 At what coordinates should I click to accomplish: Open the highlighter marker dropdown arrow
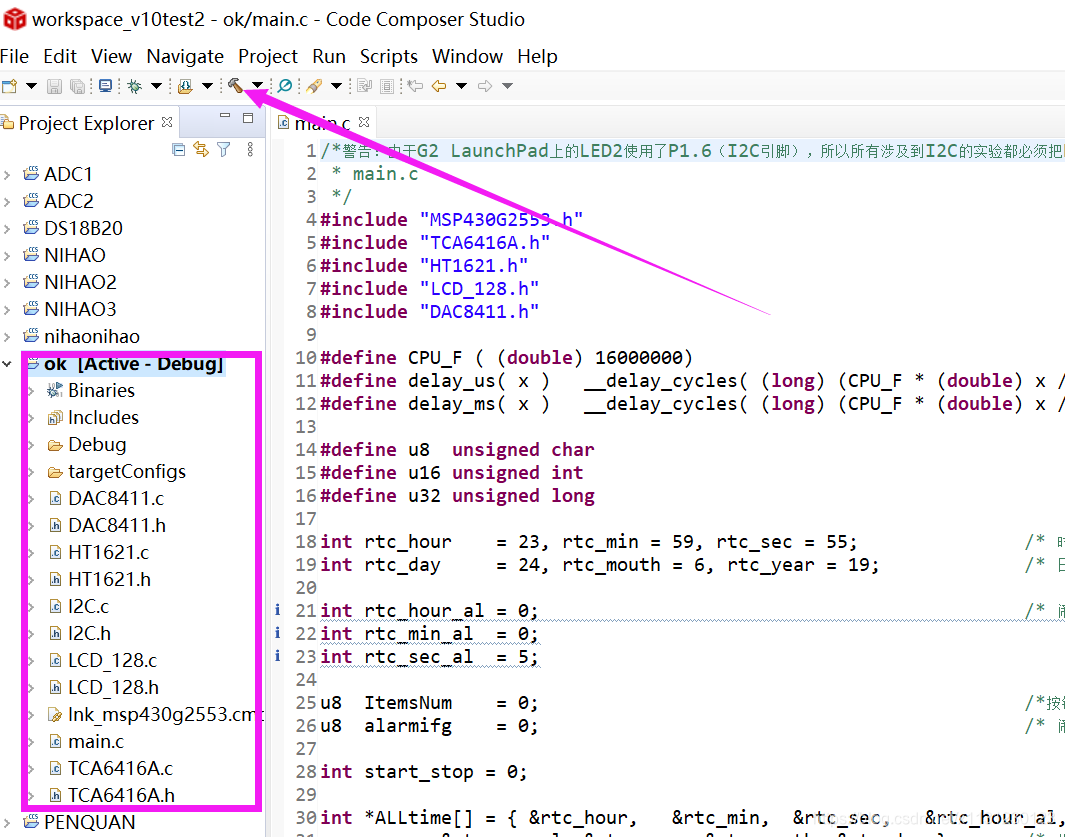(336, 86)
